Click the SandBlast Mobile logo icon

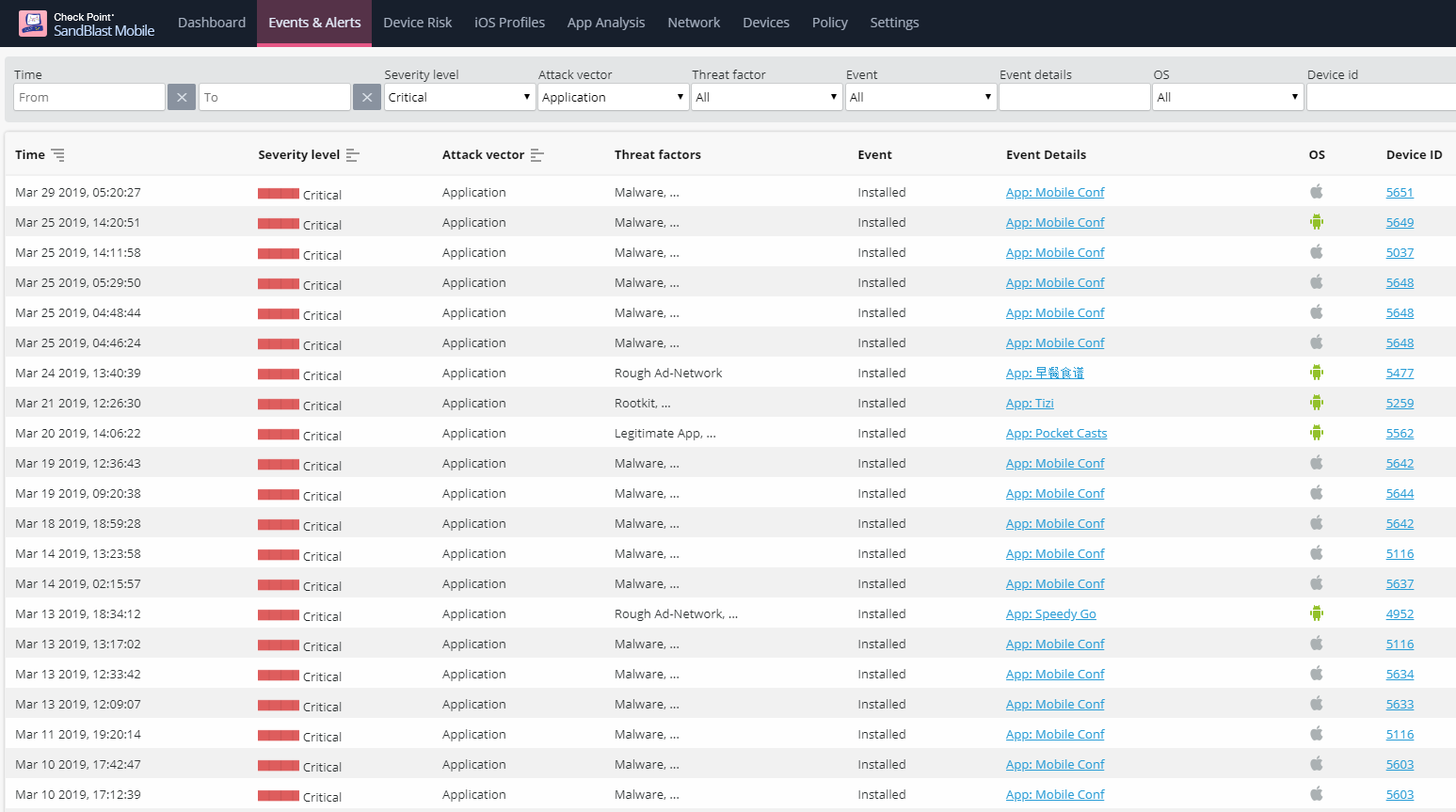[x=33, y=24]
